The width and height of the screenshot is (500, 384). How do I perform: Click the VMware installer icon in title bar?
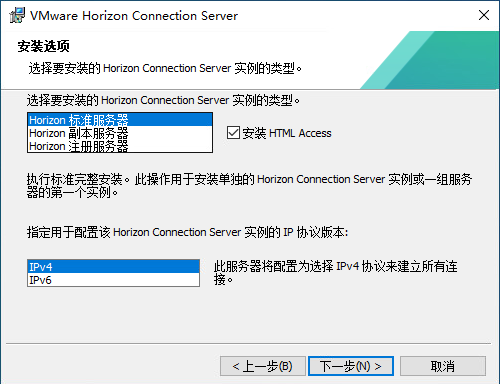coord(17,15)
